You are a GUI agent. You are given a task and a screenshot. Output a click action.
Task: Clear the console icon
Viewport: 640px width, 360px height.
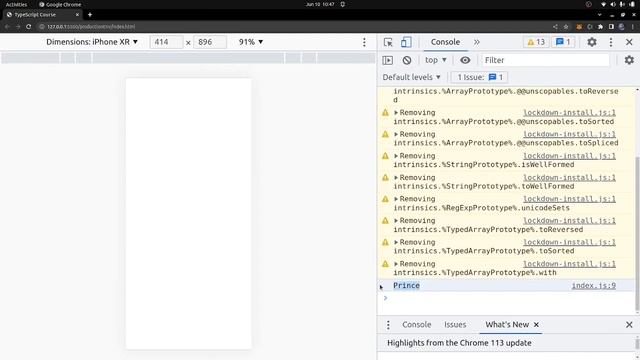(407, 60)
